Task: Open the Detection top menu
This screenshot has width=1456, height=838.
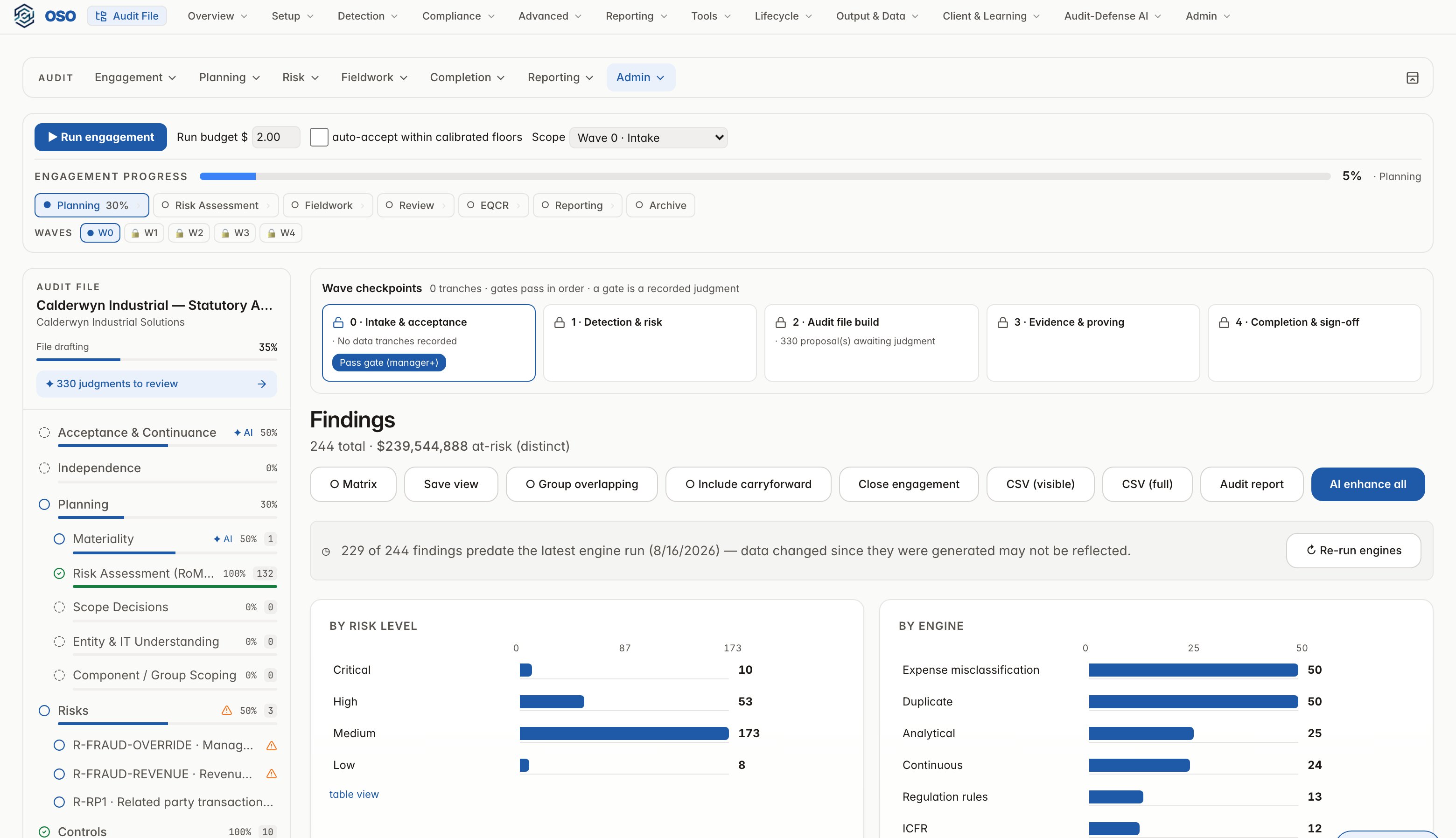Action: click(367, 16)
